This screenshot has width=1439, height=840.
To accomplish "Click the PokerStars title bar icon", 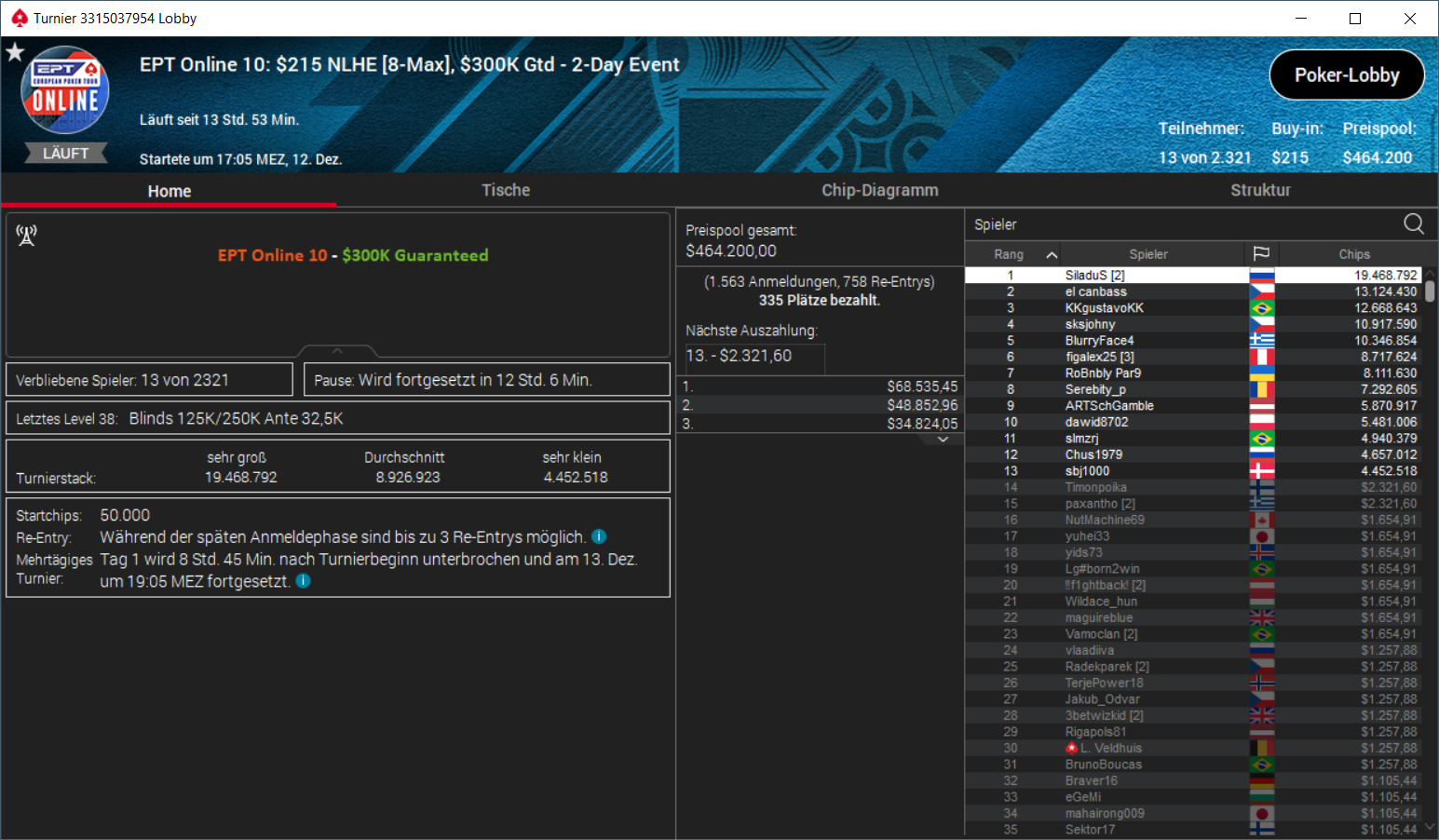I will (19, 18).
